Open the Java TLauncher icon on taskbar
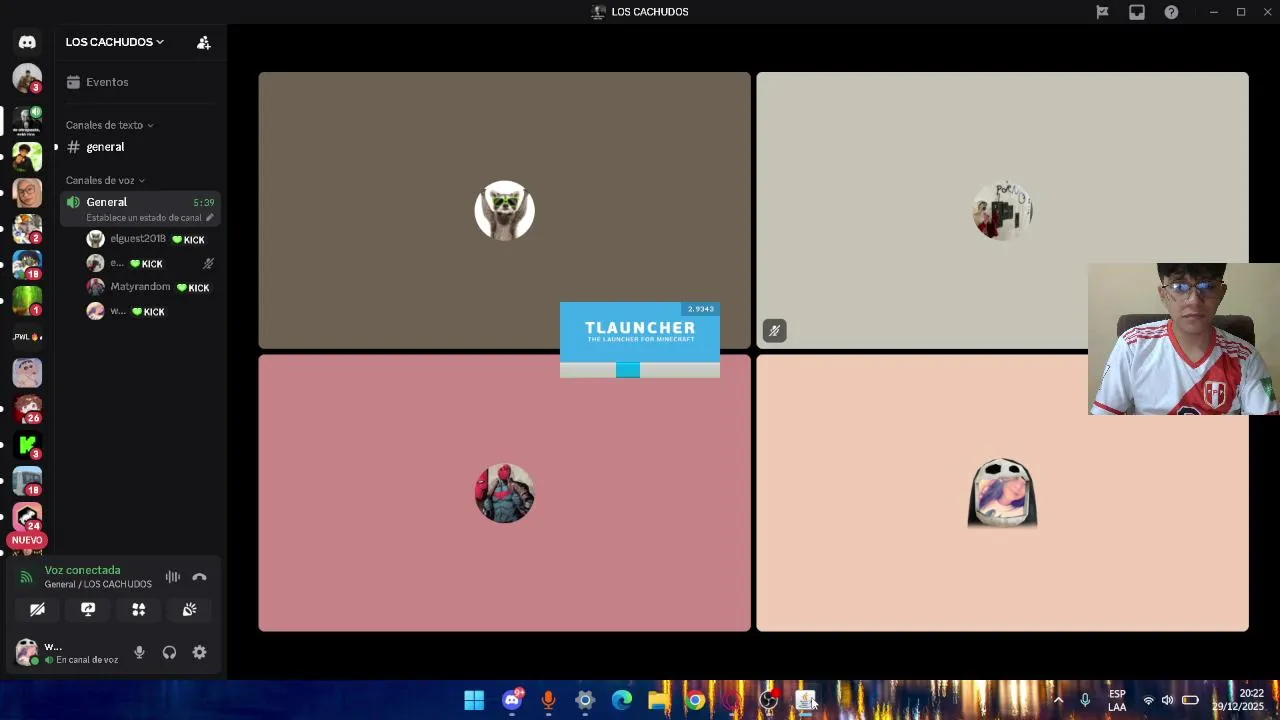Viewport: 1280px width, 720px height. coord(806,700)
